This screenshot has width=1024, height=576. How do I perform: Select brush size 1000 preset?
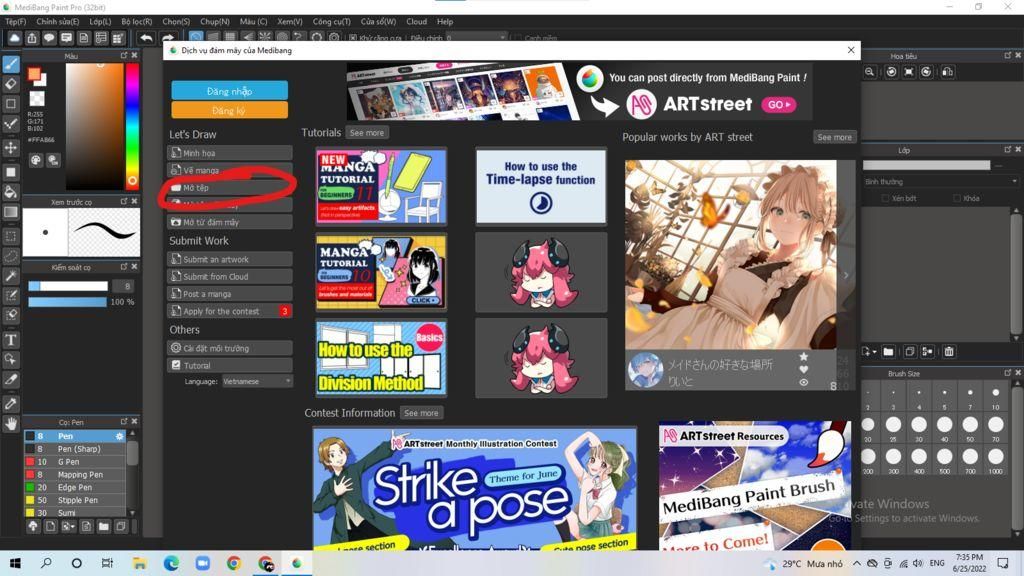pos(995,460)
